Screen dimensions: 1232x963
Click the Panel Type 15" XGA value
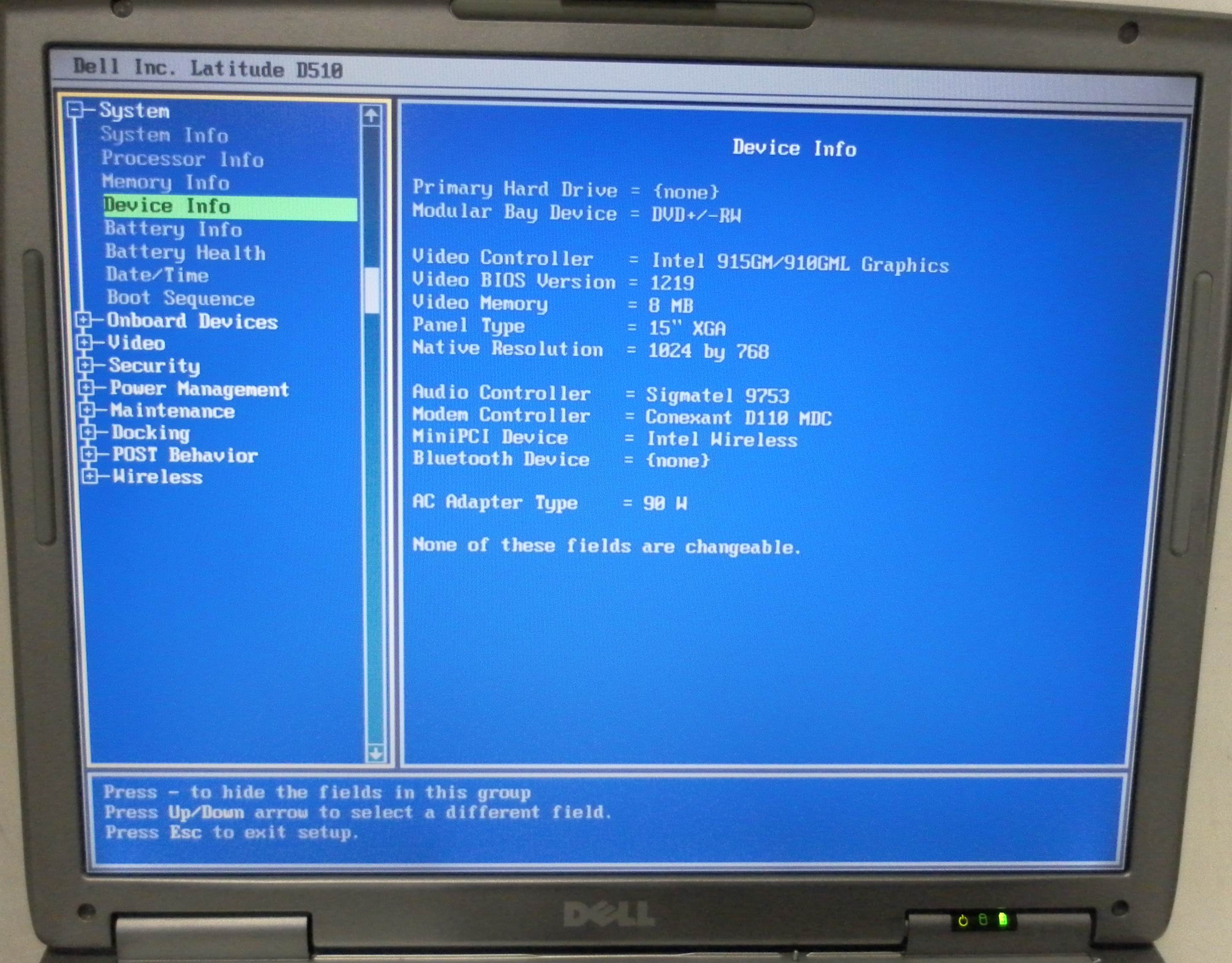(687, 328)
